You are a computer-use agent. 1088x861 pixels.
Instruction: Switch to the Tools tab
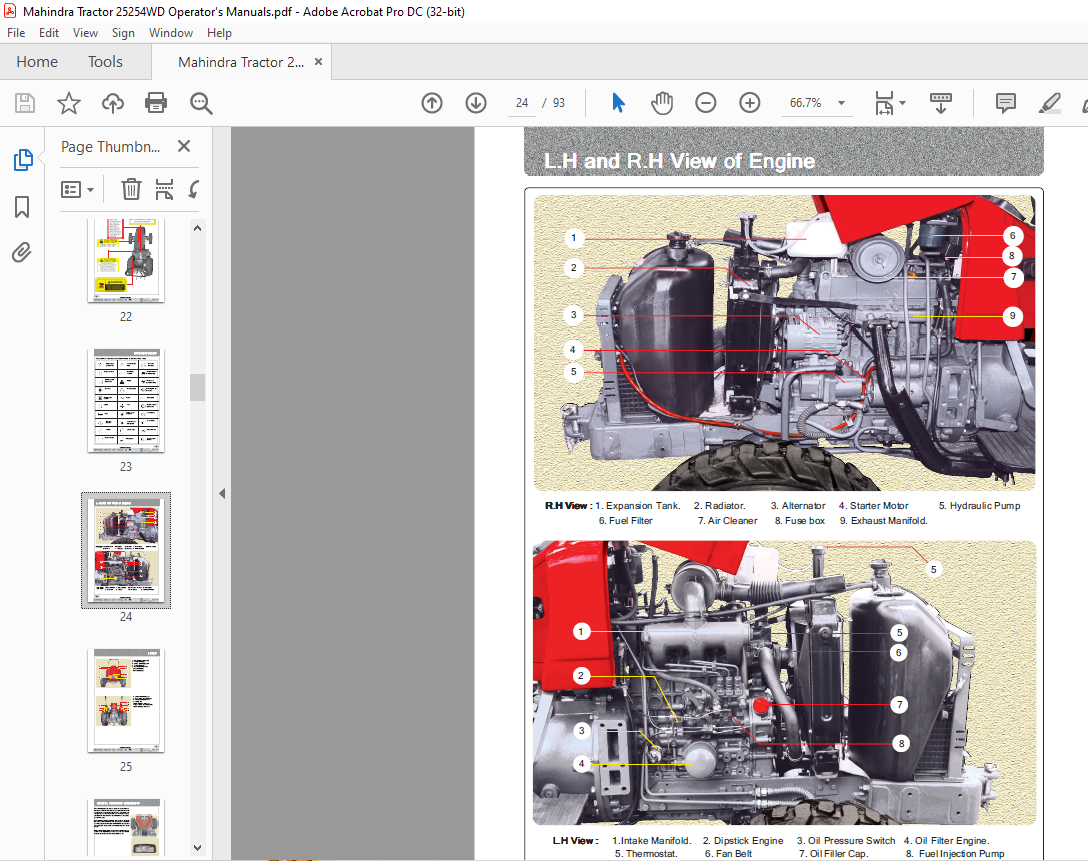click(105, 62)
